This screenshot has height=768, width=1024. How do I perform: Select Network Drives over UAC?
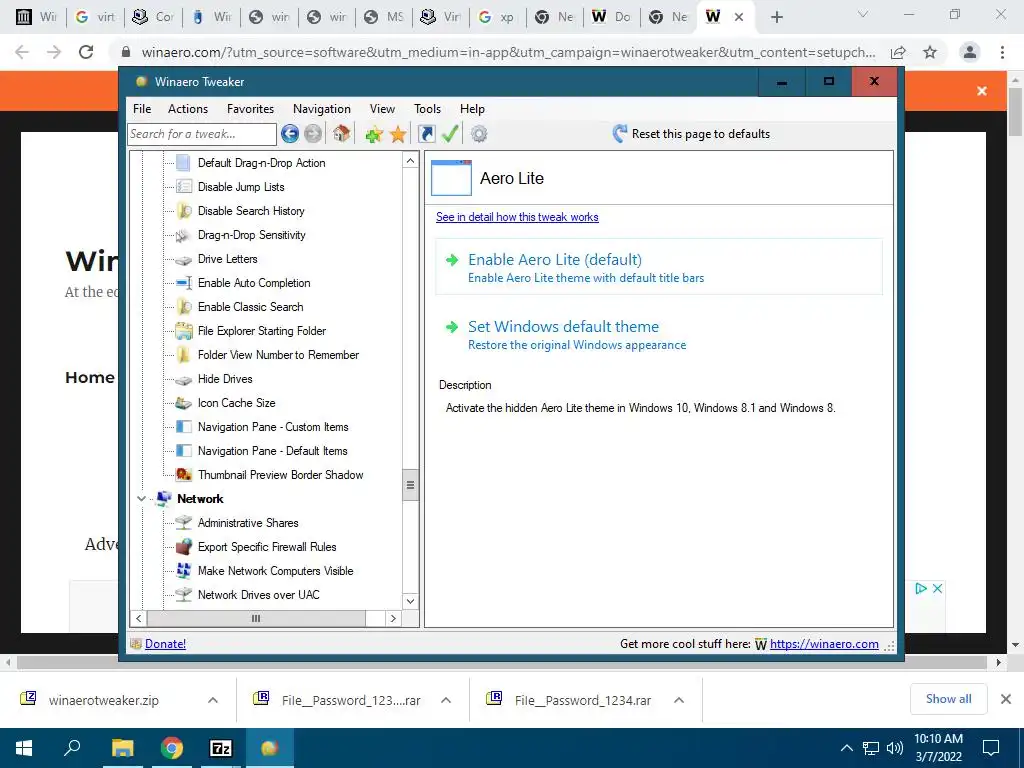[x=259, y=595]
